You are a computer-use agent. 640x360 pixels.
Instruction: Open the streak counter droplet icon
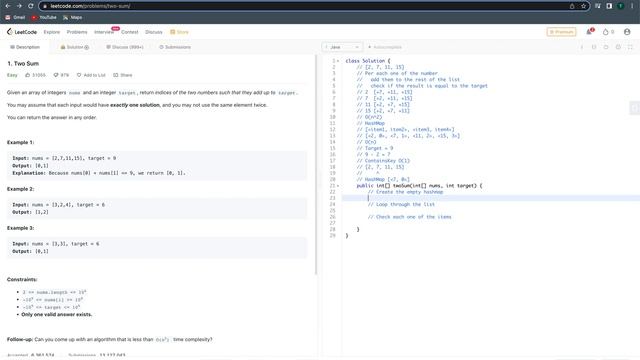pos(606,32)
